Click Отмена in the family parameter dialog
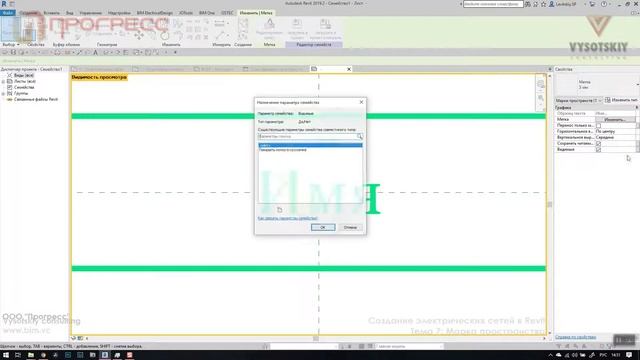Screen dimensions: 640x360 [350, 227]
